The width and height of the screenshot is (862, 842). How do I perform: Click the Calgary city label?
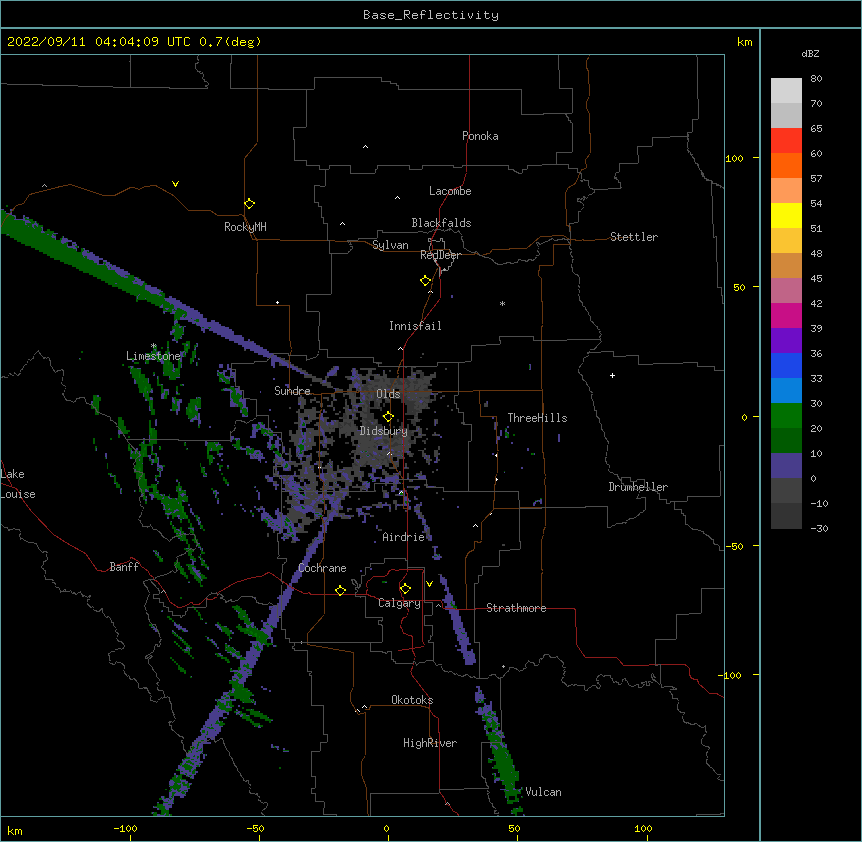pyautogui.click(x=399, y=603)
